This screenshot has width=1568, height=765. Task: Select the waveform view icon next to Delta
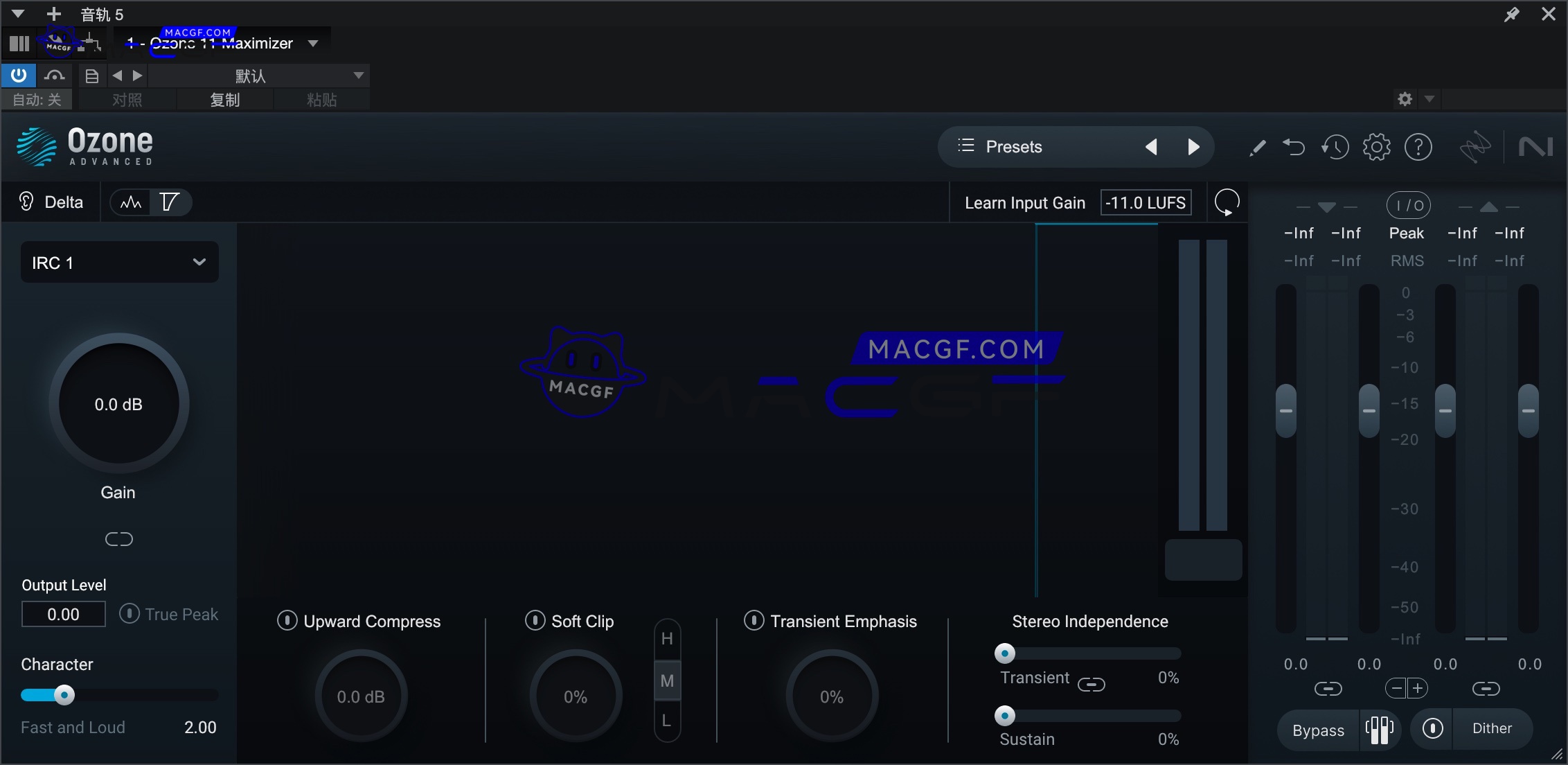pyautogui.click(x=130, y=202)
